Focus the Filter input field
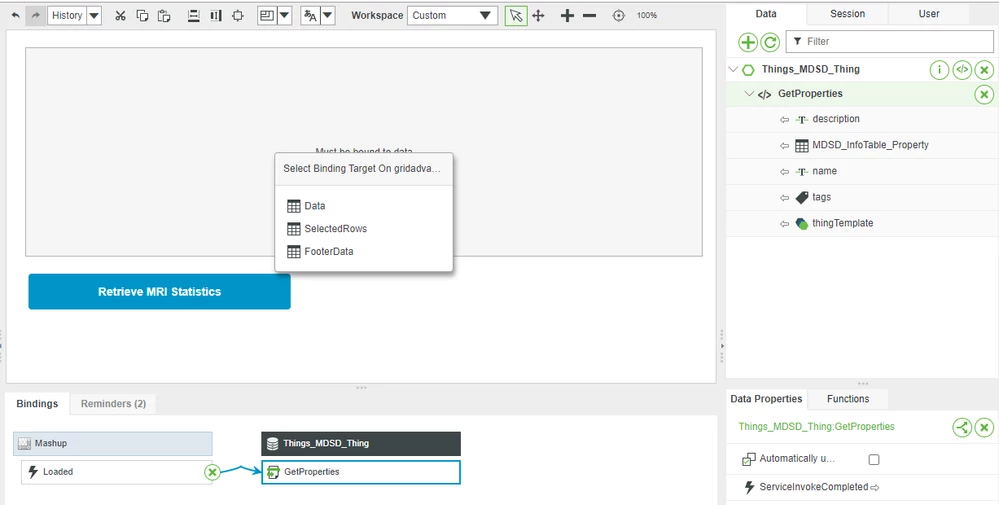Screen dimensions: 999x505 pos(889,41)
